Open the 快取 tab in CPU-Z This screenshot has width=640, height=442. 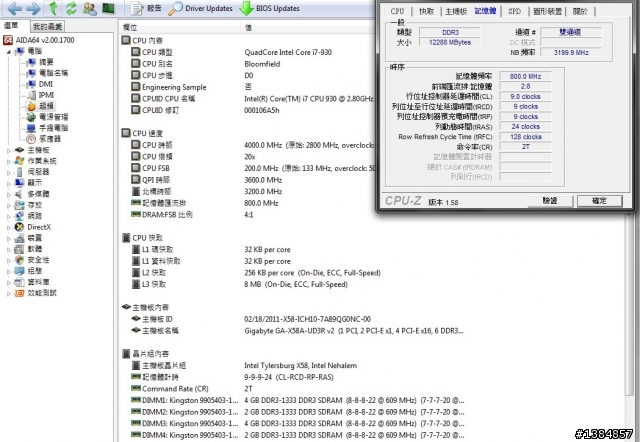pos(426,11)
